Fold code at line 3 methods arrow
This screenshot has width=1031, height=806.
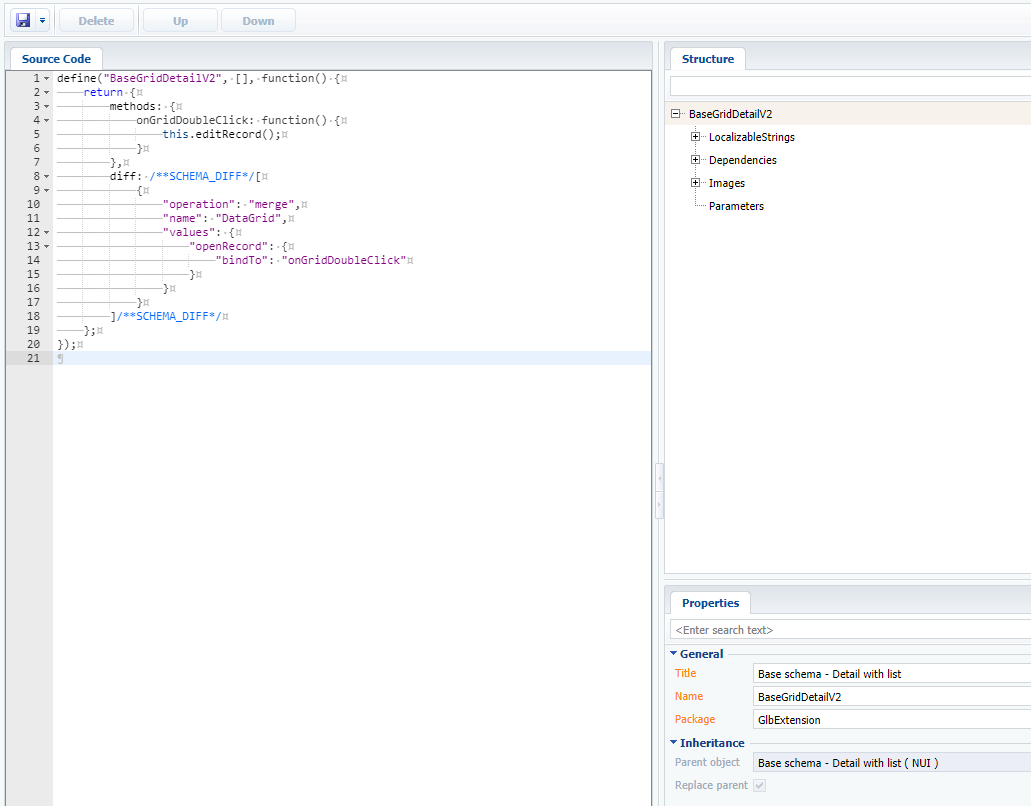47,106
